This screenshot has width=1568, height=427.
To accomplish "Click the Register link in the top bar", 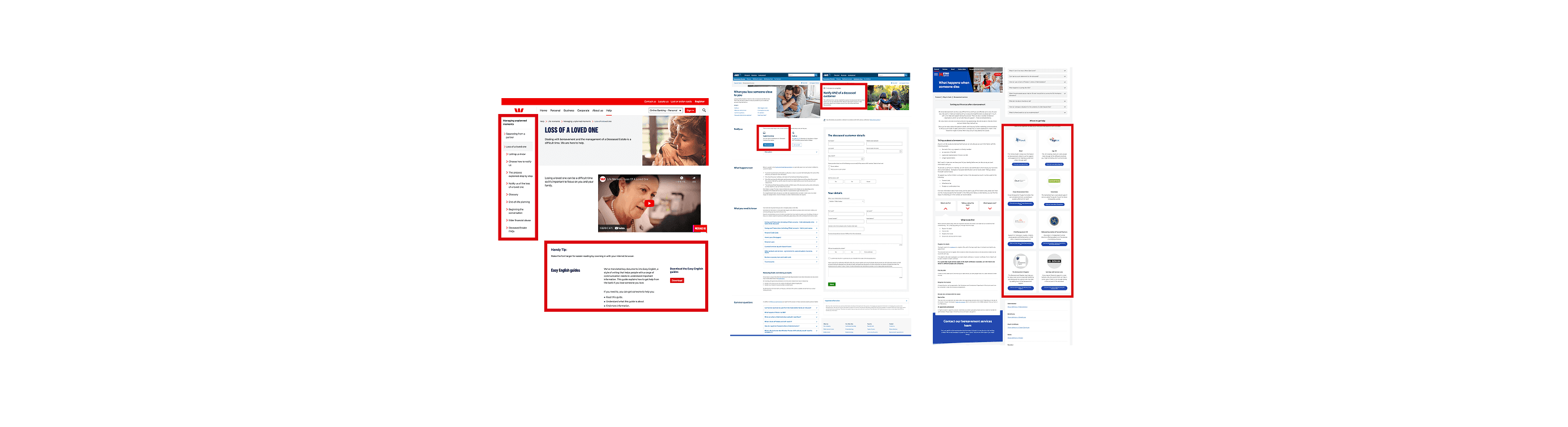I will [x=700, y=102].
